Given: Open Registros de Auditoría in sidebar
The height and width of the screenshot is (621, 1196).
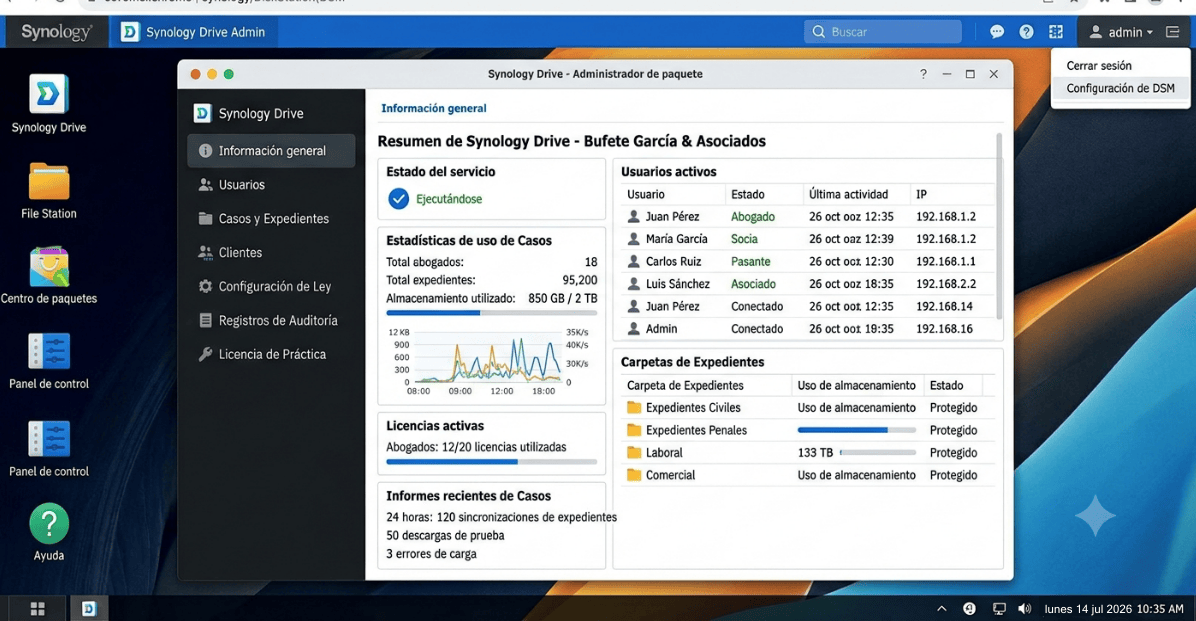Looking at the screenshot, I should click(271, 320).
